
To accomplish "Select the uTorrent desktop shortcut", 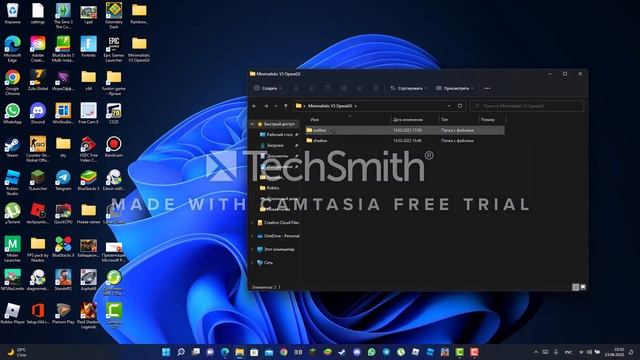I will [x=12, y=213].
